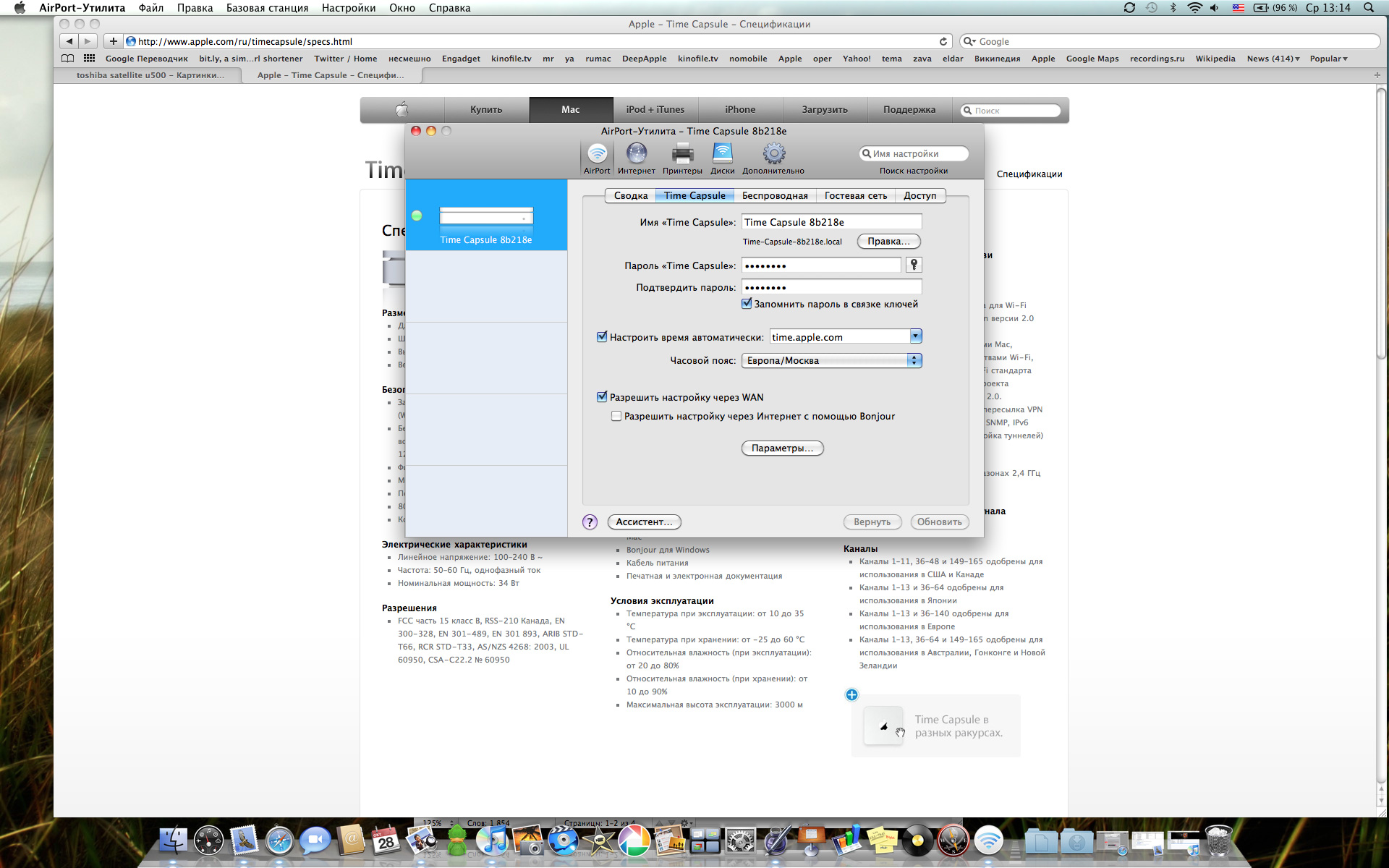Click Time Machine icon in menu bar
Image resolution: width=1389 pixels, height=868 pixels.
click(x=1152, y=7)
